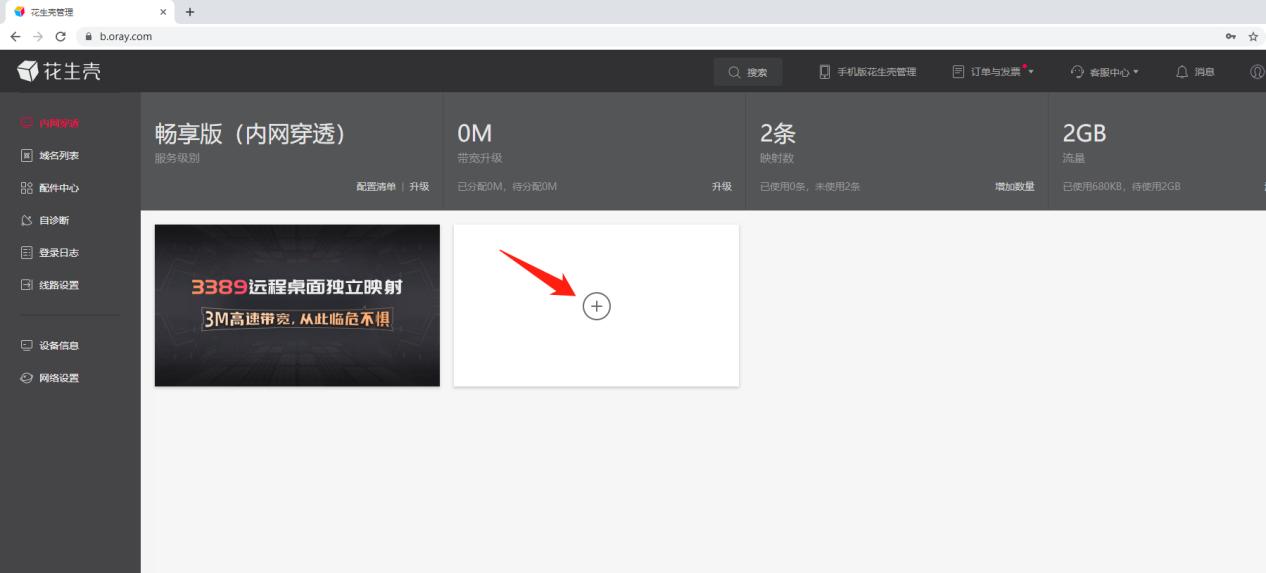
Task: Click the 搜索 search box
Action: [748, 72]
